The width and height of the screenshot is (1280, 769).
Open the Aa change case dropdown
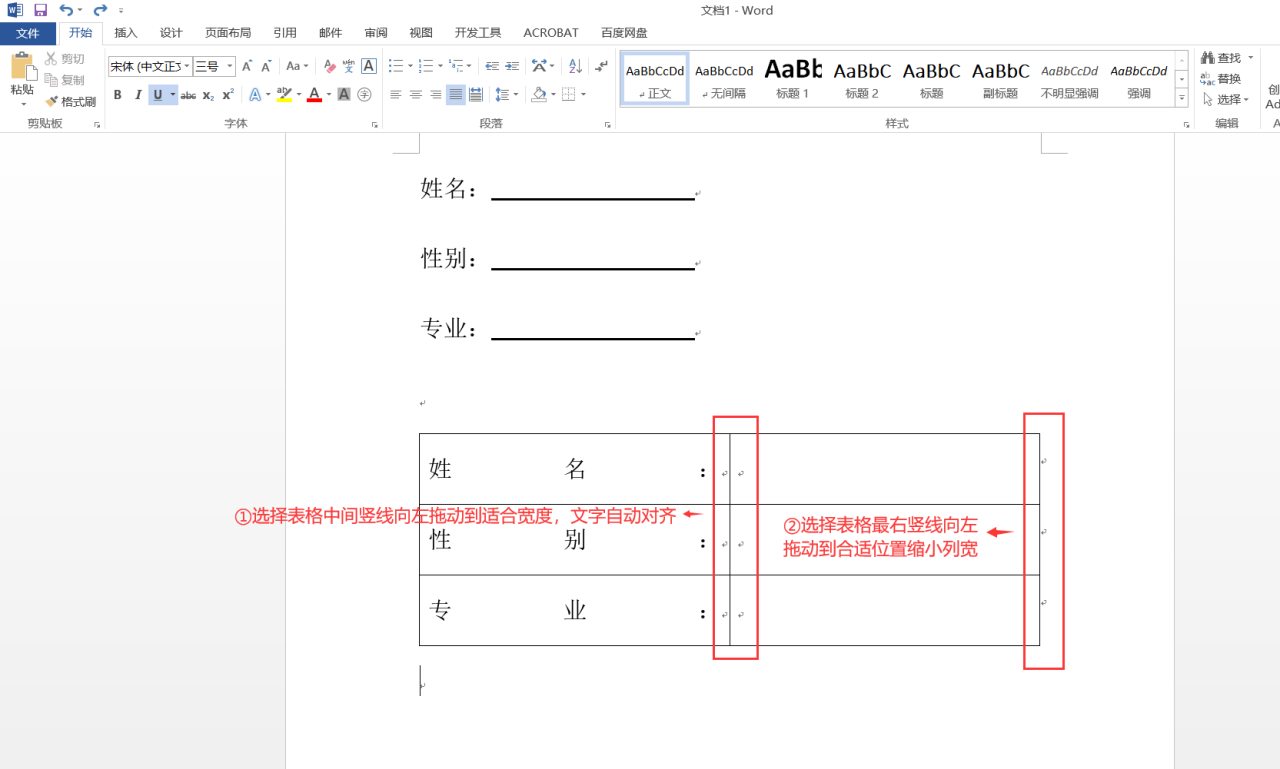[x=297, y=66]
